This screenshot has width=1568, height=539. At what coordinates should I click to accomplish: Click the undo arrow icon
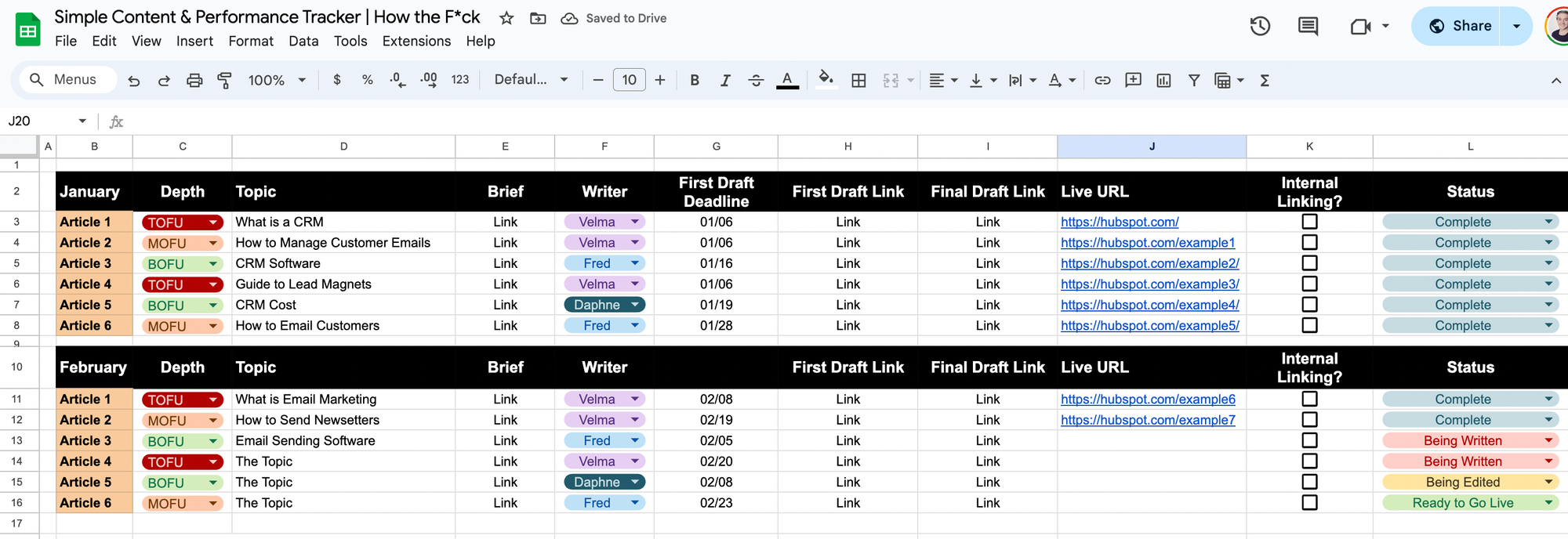[134, 80]
